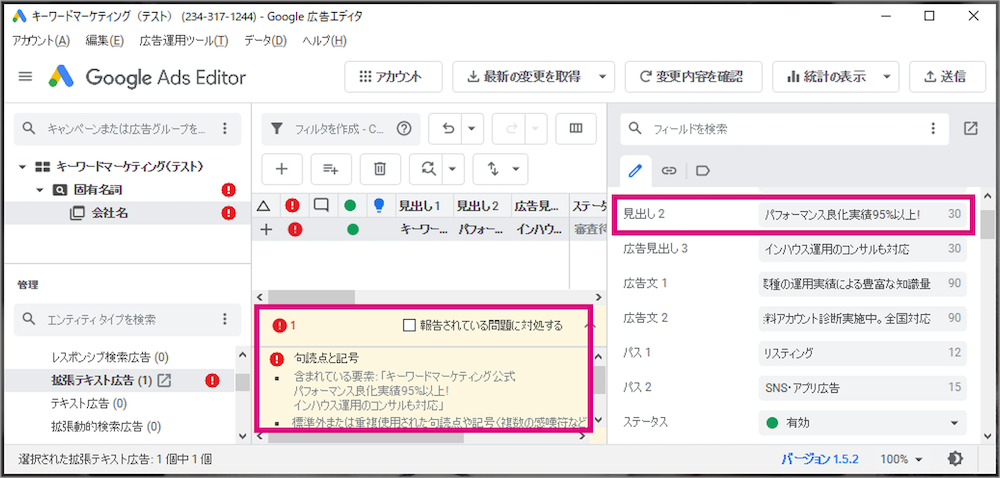This screenshot has height=478, width=1000.
Task: Click the error panel horizontal scrollbar thumb
Action: (366, 438)
